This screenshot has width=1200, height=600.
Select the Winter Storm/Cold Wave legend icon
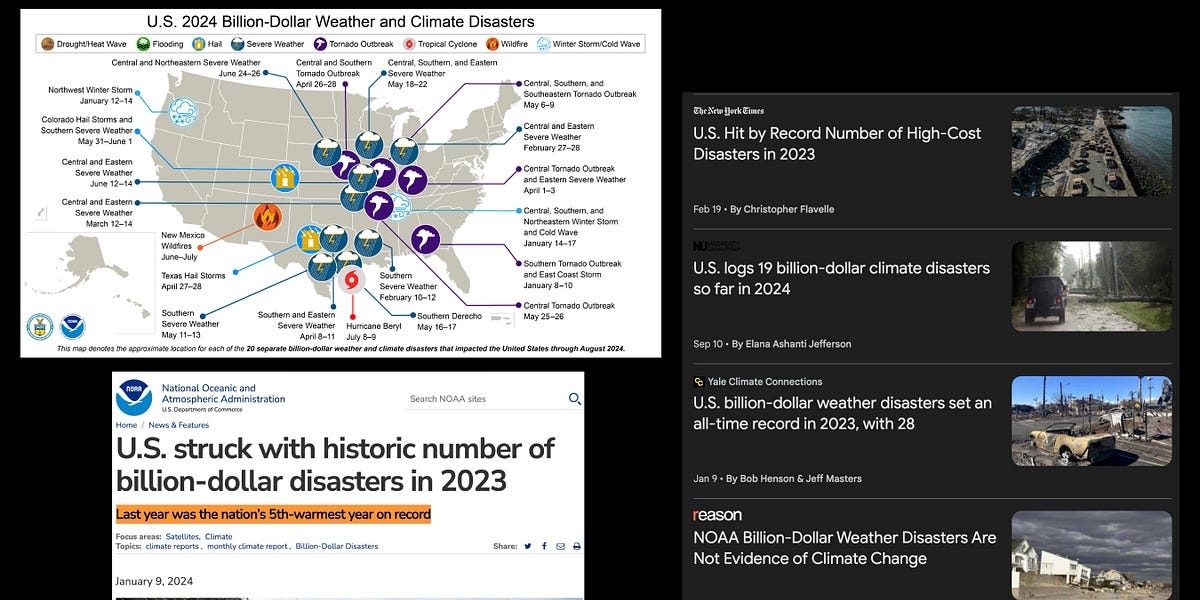(541, 44)
